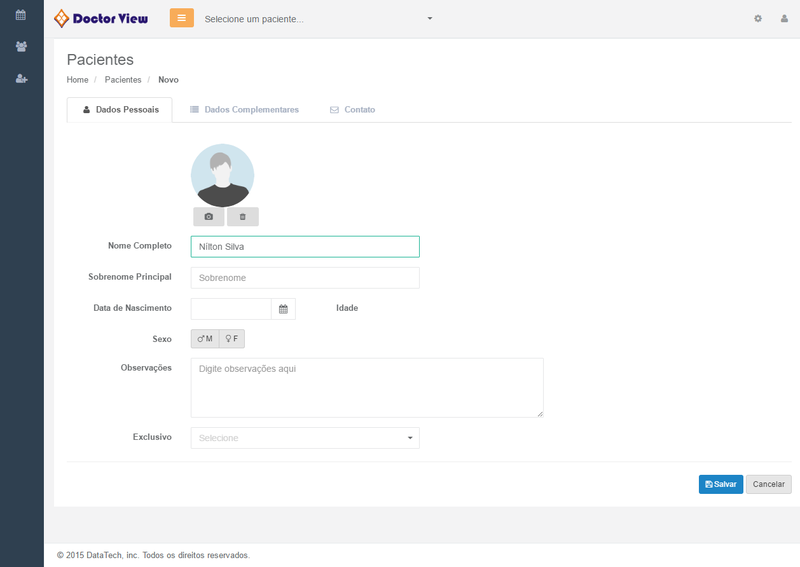
Task: Delete photo using the trash button
Action: point(242,217)
